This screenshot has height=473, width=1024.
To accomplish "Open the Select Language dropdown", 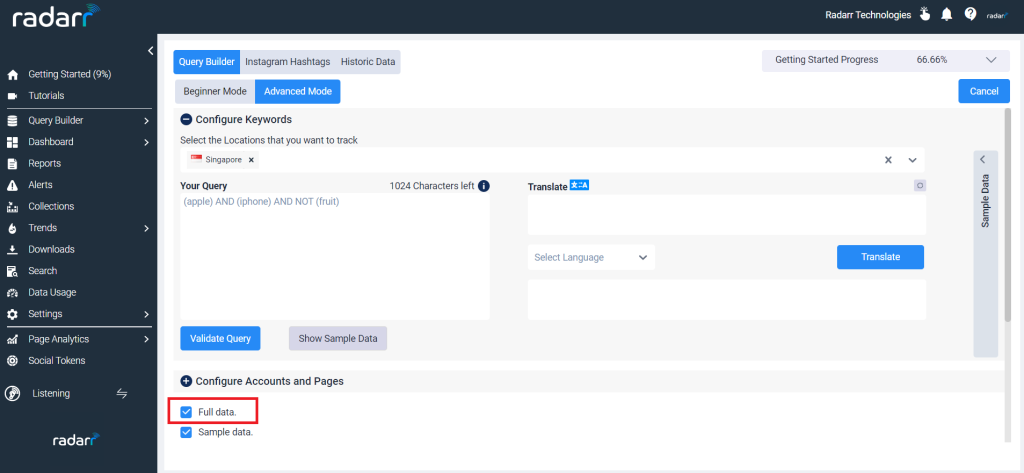I will (x=591, y=257).
